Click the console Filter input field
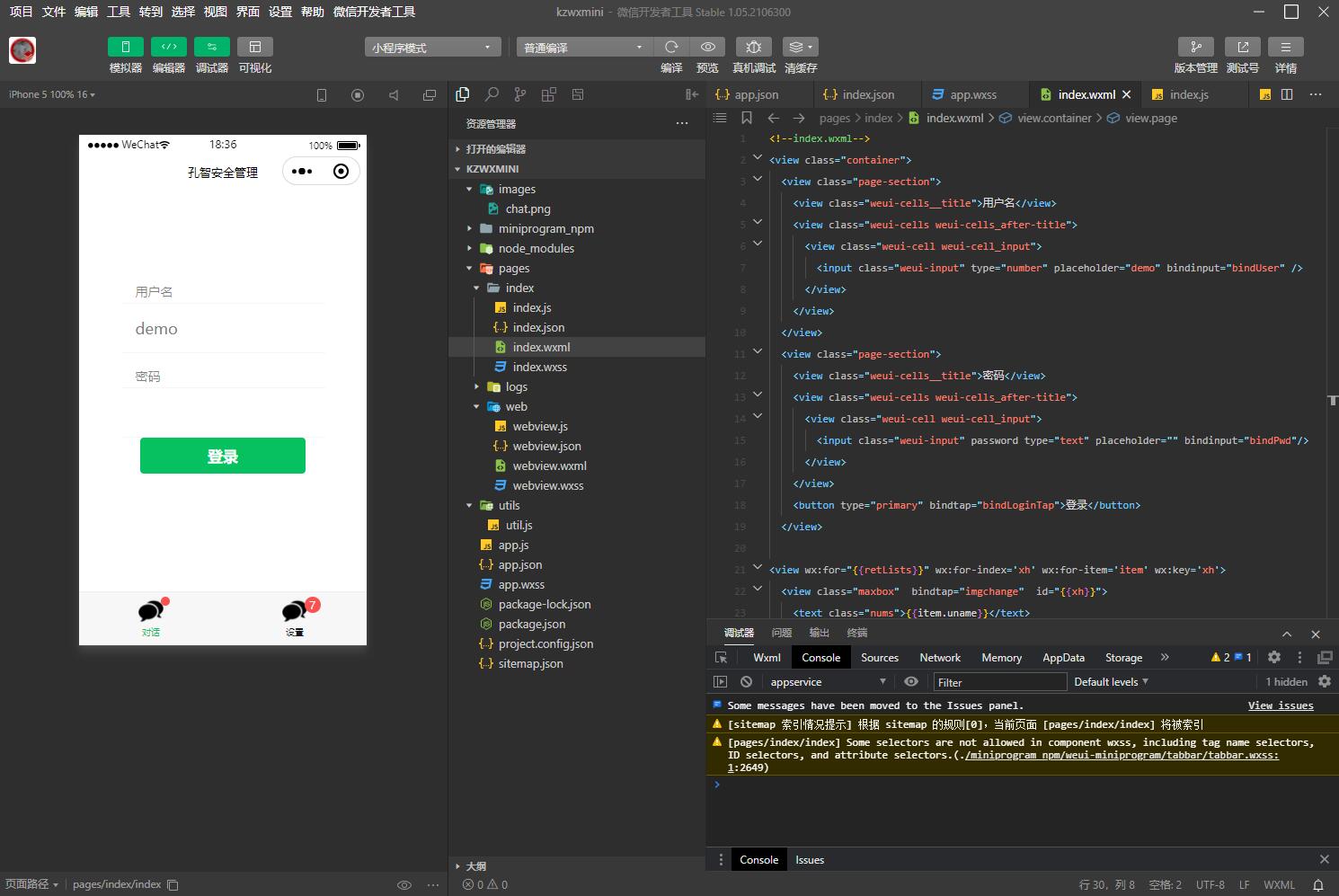The image size is (1339, 896). click(999, 682)
